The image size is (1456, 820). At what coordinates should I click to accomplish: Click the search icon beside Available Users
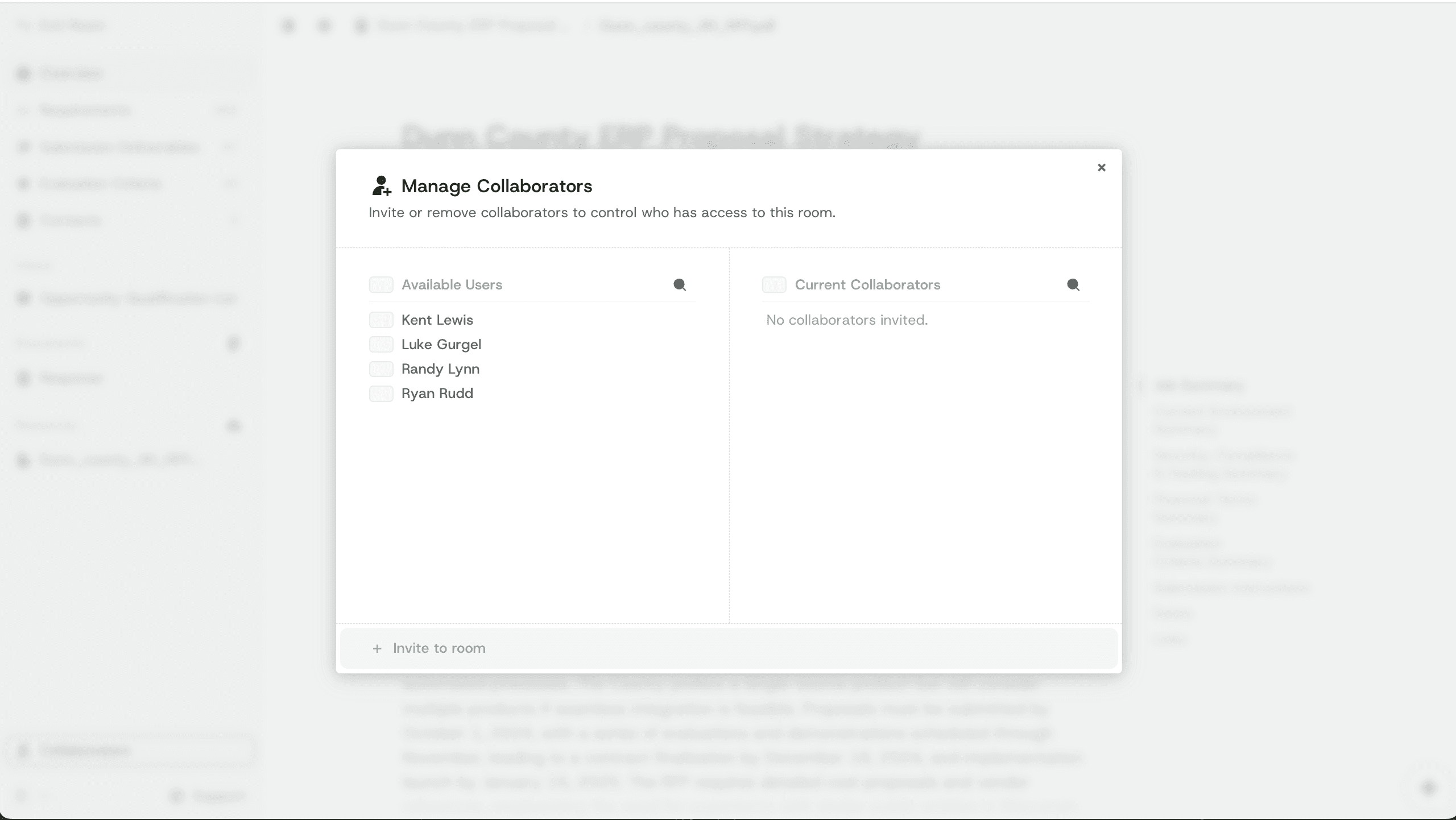(x=680, y=284)
